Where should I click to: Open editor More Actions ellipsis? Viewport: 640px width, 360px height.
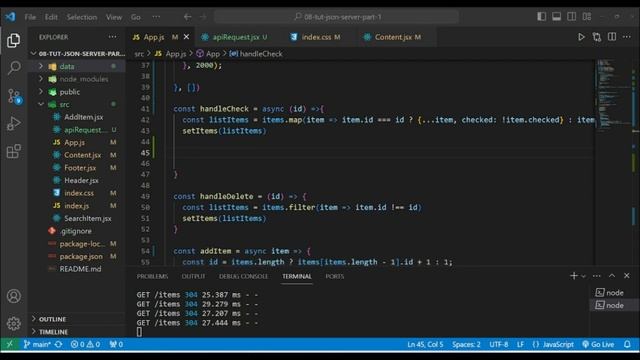click(x=627, y=37)
